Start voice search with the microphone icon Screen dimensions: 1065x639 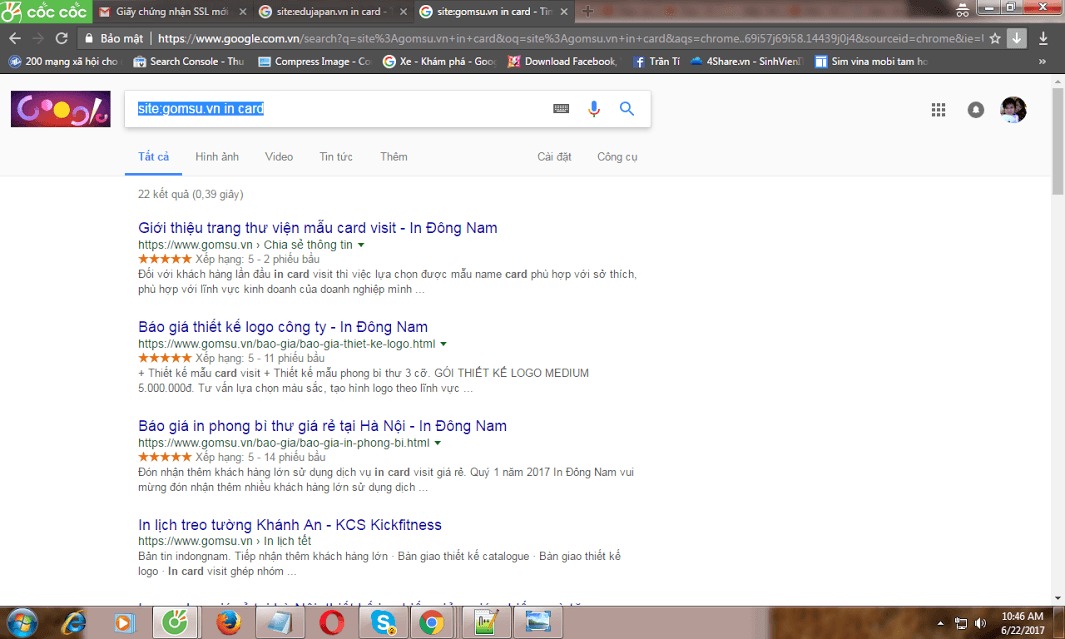(594, 109)
